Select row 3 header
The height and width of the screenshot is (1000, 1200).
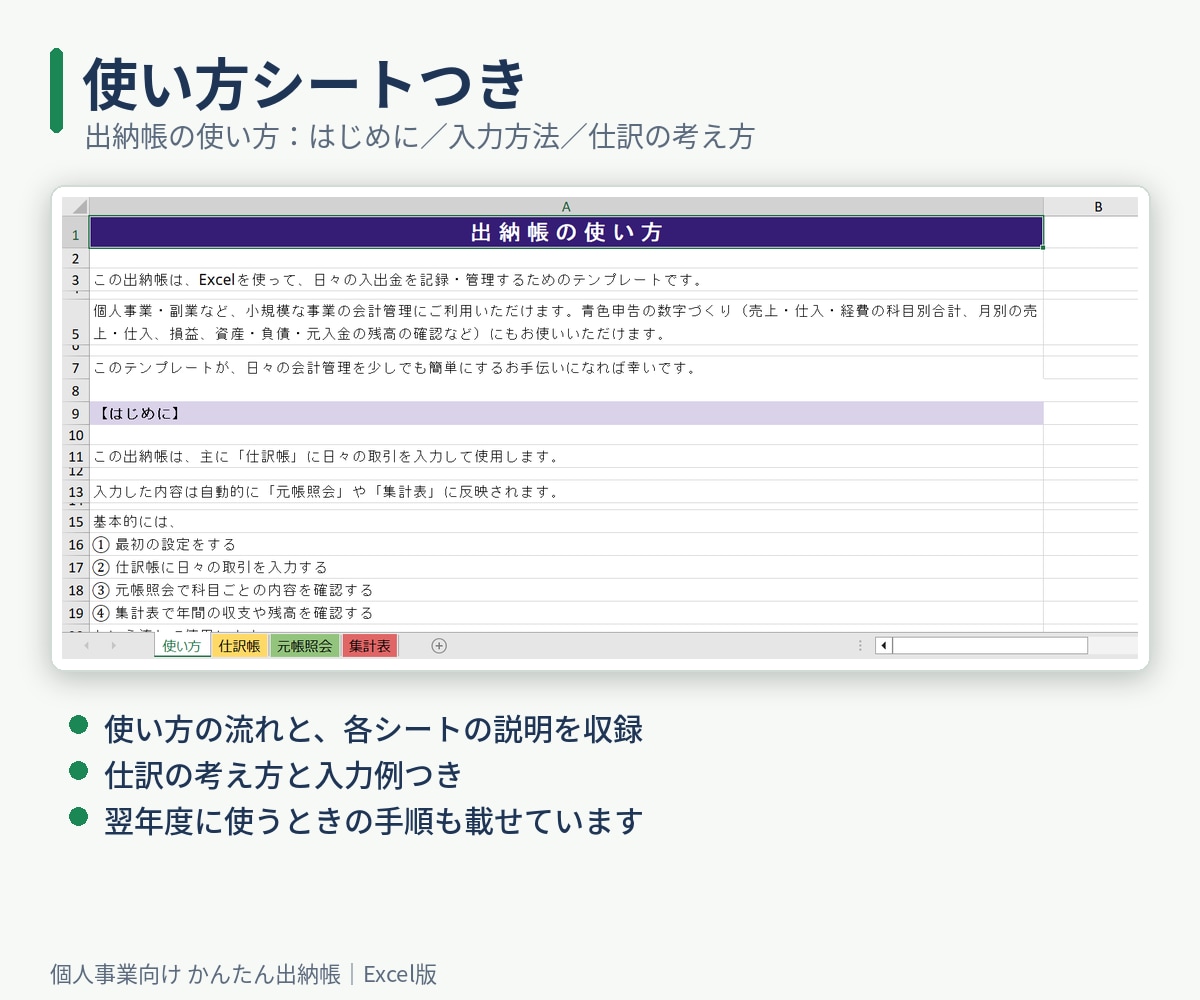(x=76, y=279)
